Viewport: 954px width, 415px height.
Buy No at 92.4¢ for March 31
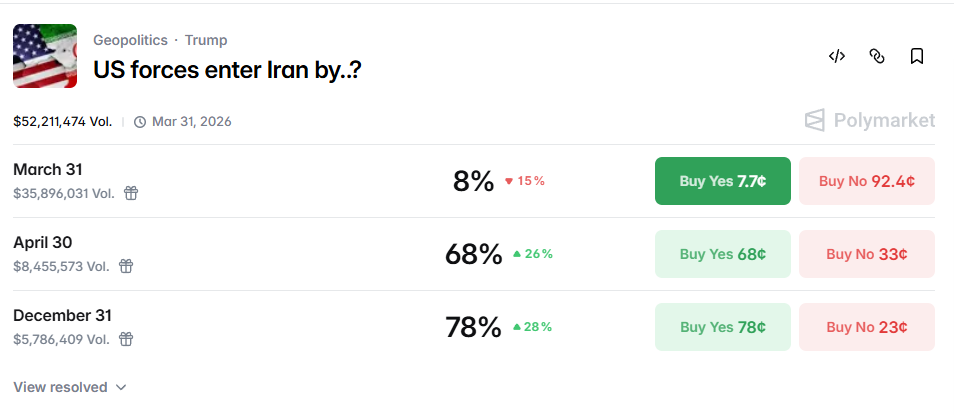(867, 181)
